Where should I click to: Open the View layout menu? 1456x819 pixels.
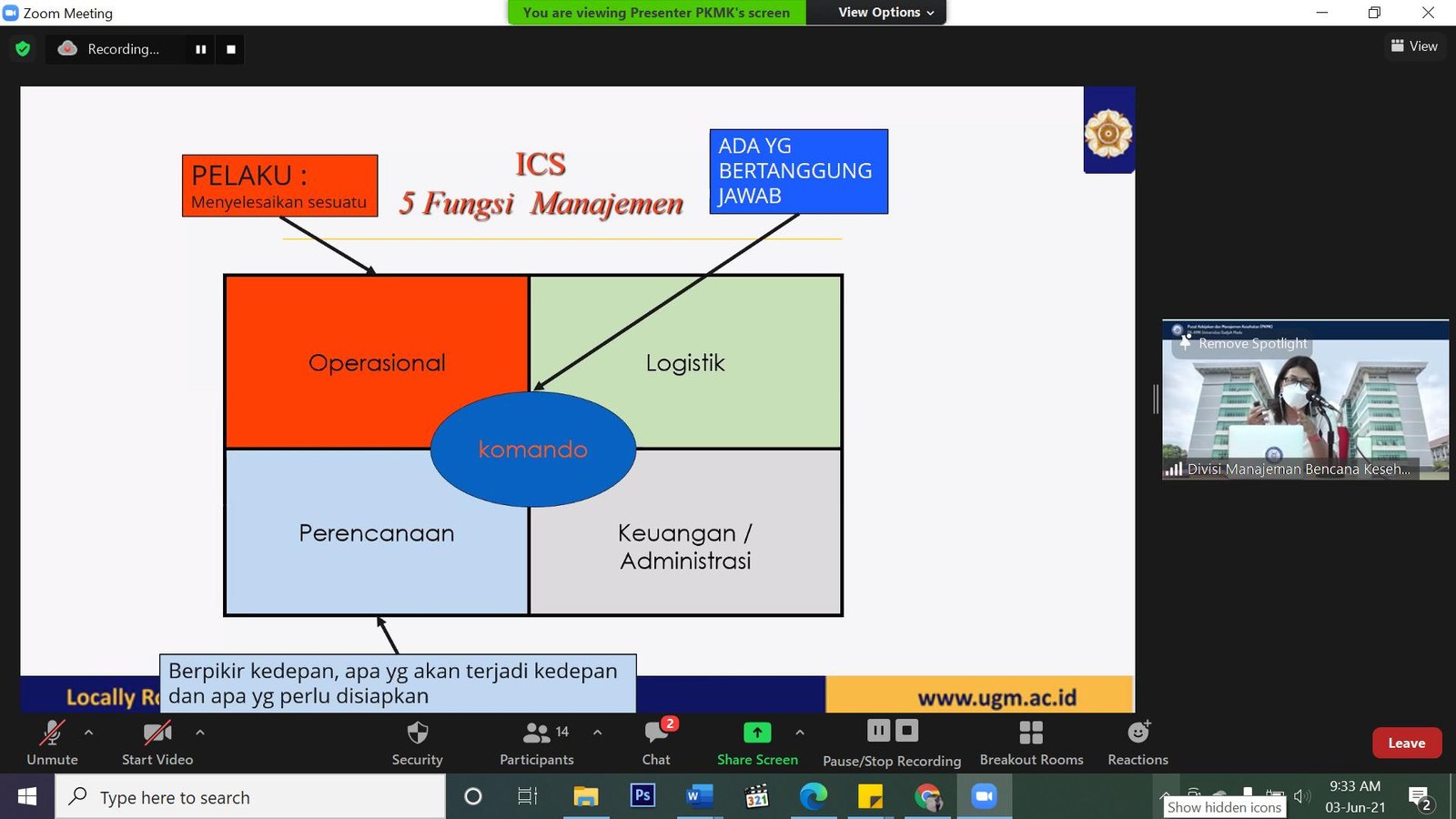[x=1414, y=46]
